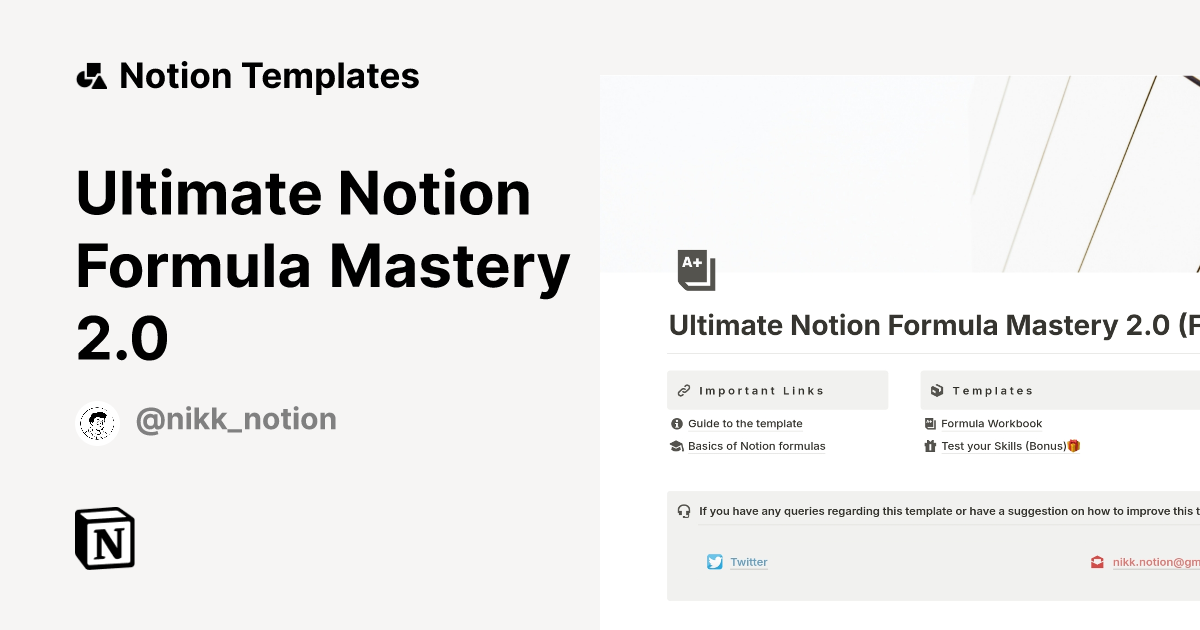The image size is (1200, 630).
Task: Click the headphones icon in the queries callout
Action: [x=683, y=510]
